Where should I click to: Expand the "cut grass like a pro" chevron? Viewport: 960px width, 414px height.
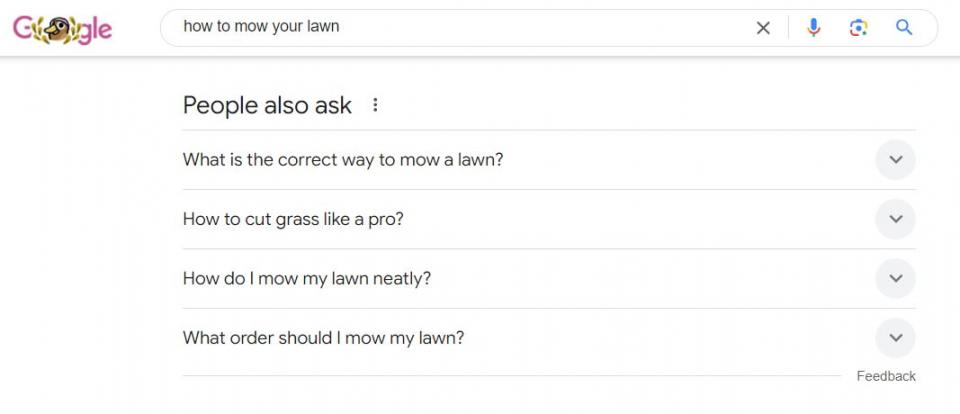point(895,219)
